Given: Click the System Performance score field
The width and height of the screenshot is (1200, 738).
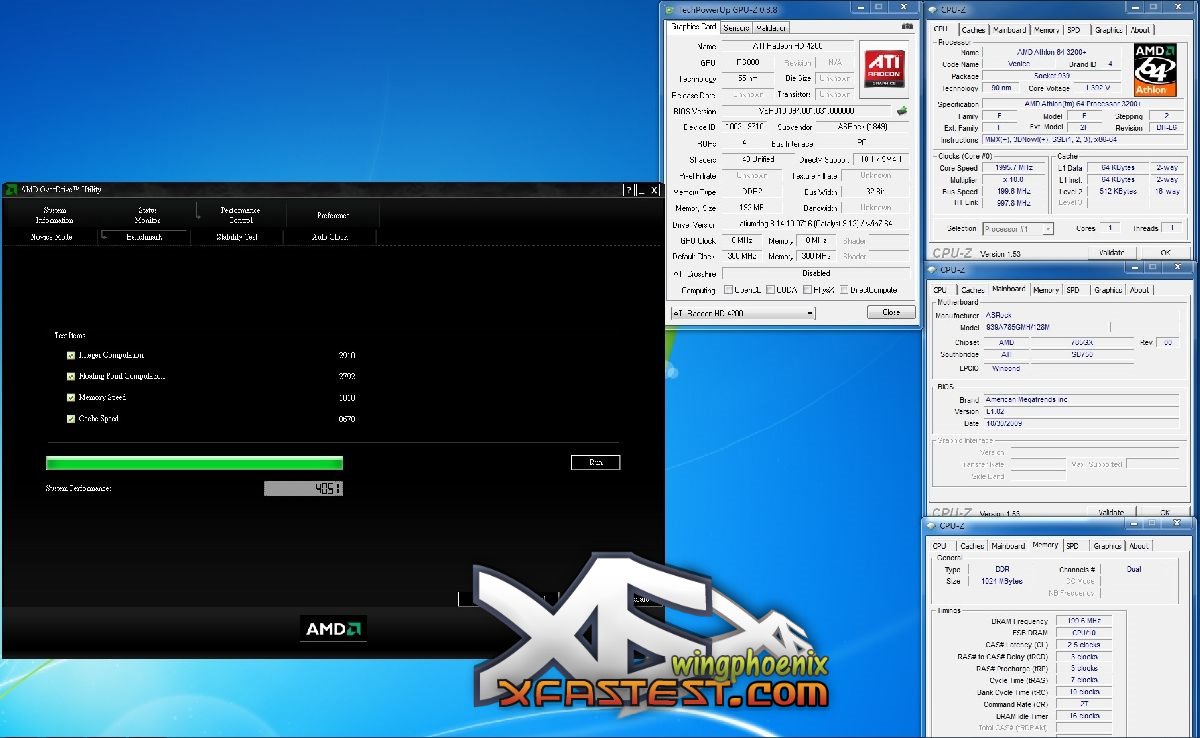Looking at the screenshot, I should click(x=303, y=488).
